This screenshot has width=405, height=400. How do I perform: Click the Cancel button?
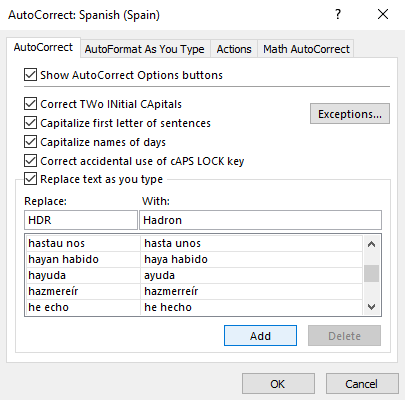tap(362, 384)
